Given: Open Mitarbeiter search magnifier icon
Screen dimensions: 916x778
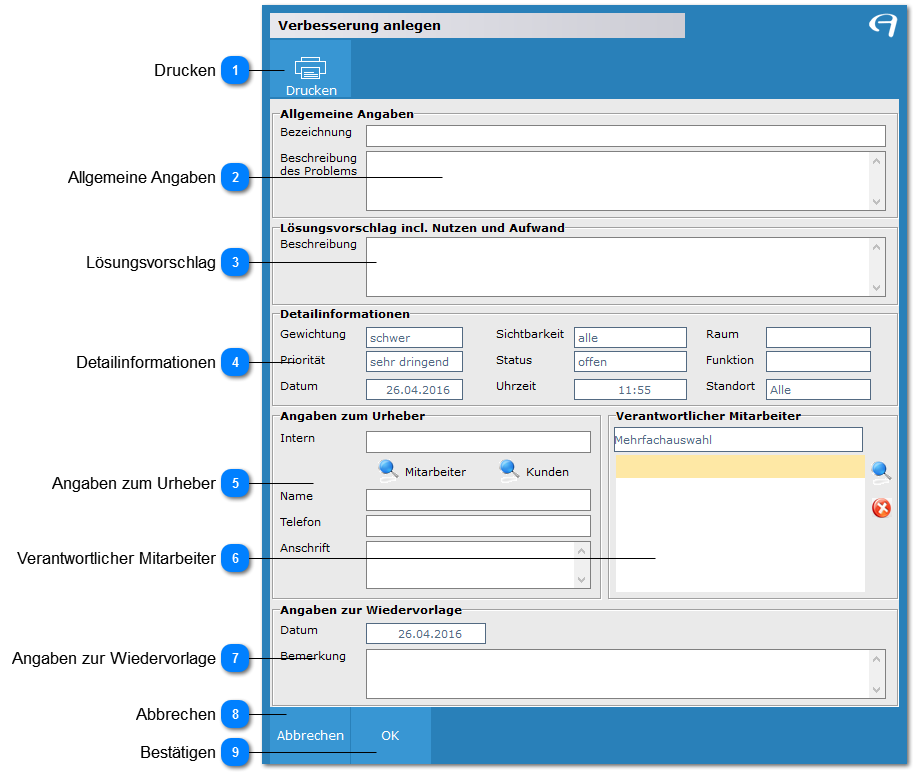Looking at the screenshot, I should click(x=388, y=471).
